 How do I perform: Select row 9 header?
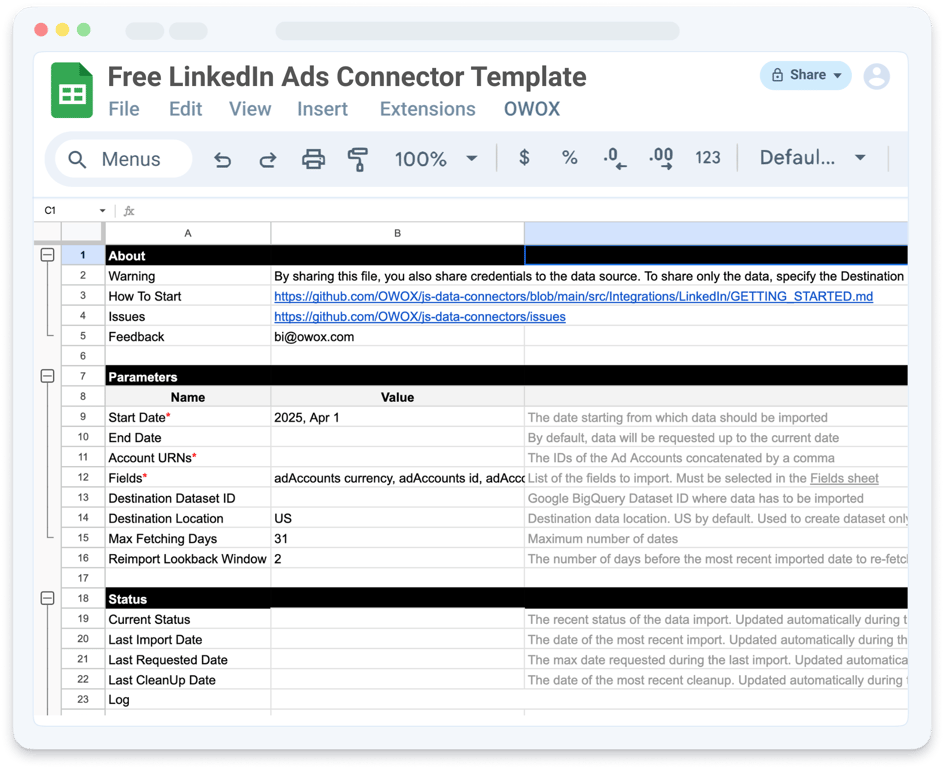point(83,417)
